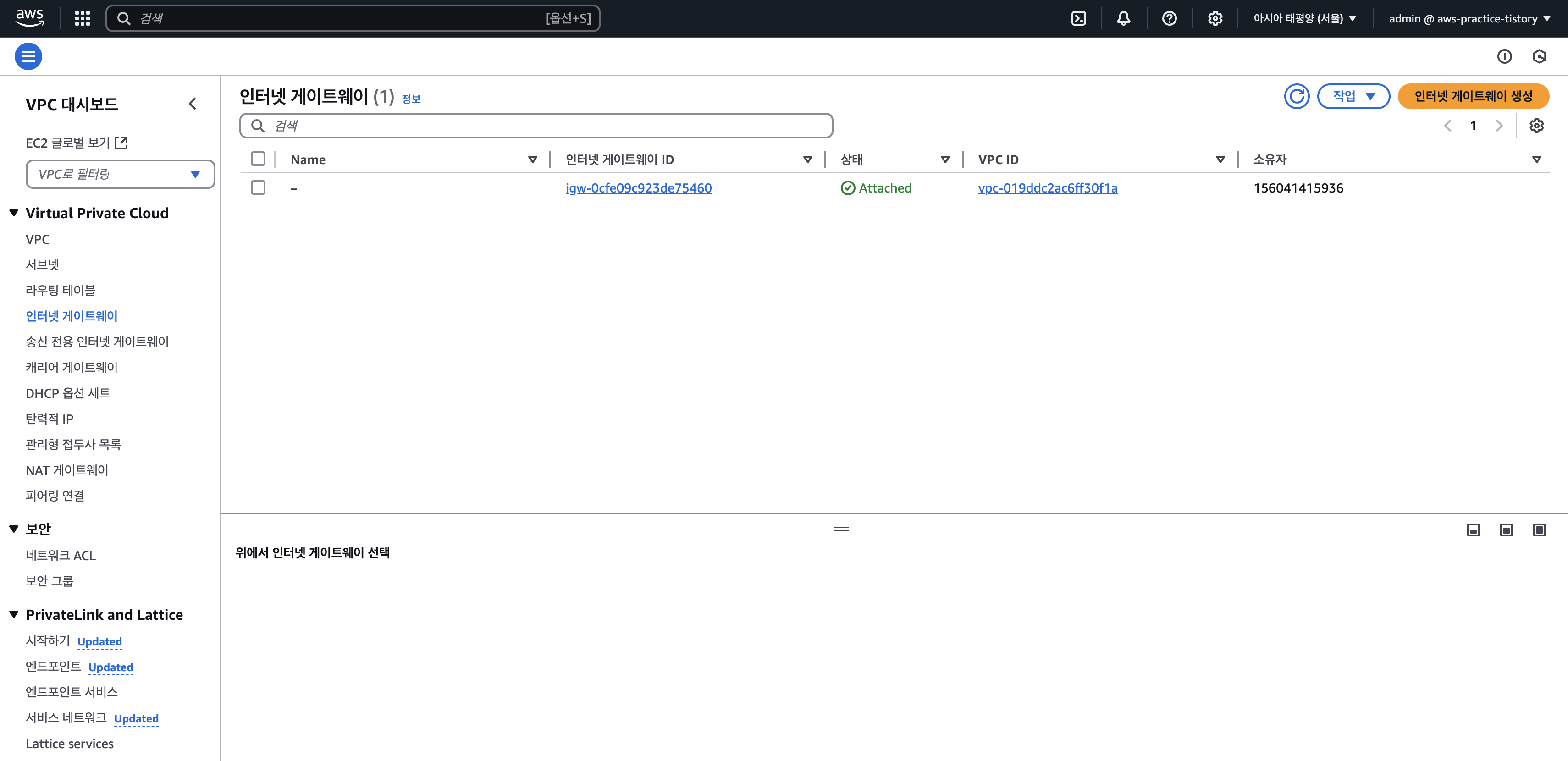Image resolution: width=1568 pixels, height=761 pixels.
Task: Toggle the blue hamburger navigation menu
Action: coord(28,57)
